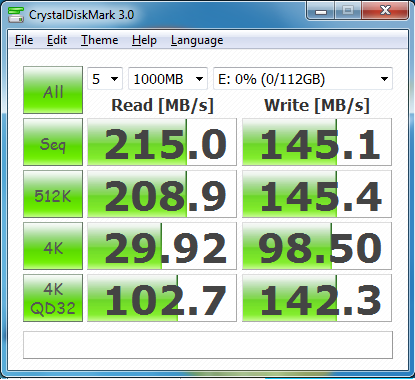Click 4K QD32 write result 142.3
415x380 pixels.
(317, 298)
